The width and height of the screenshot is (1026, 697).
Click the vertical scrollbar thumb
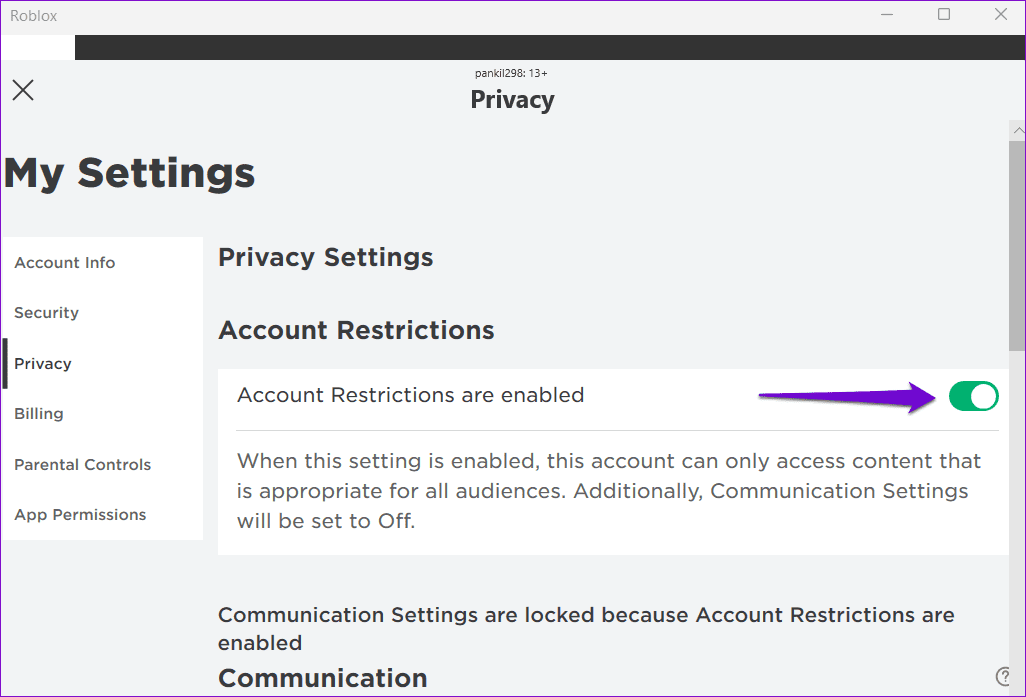pyautogui.click(x=1017, y=245)
